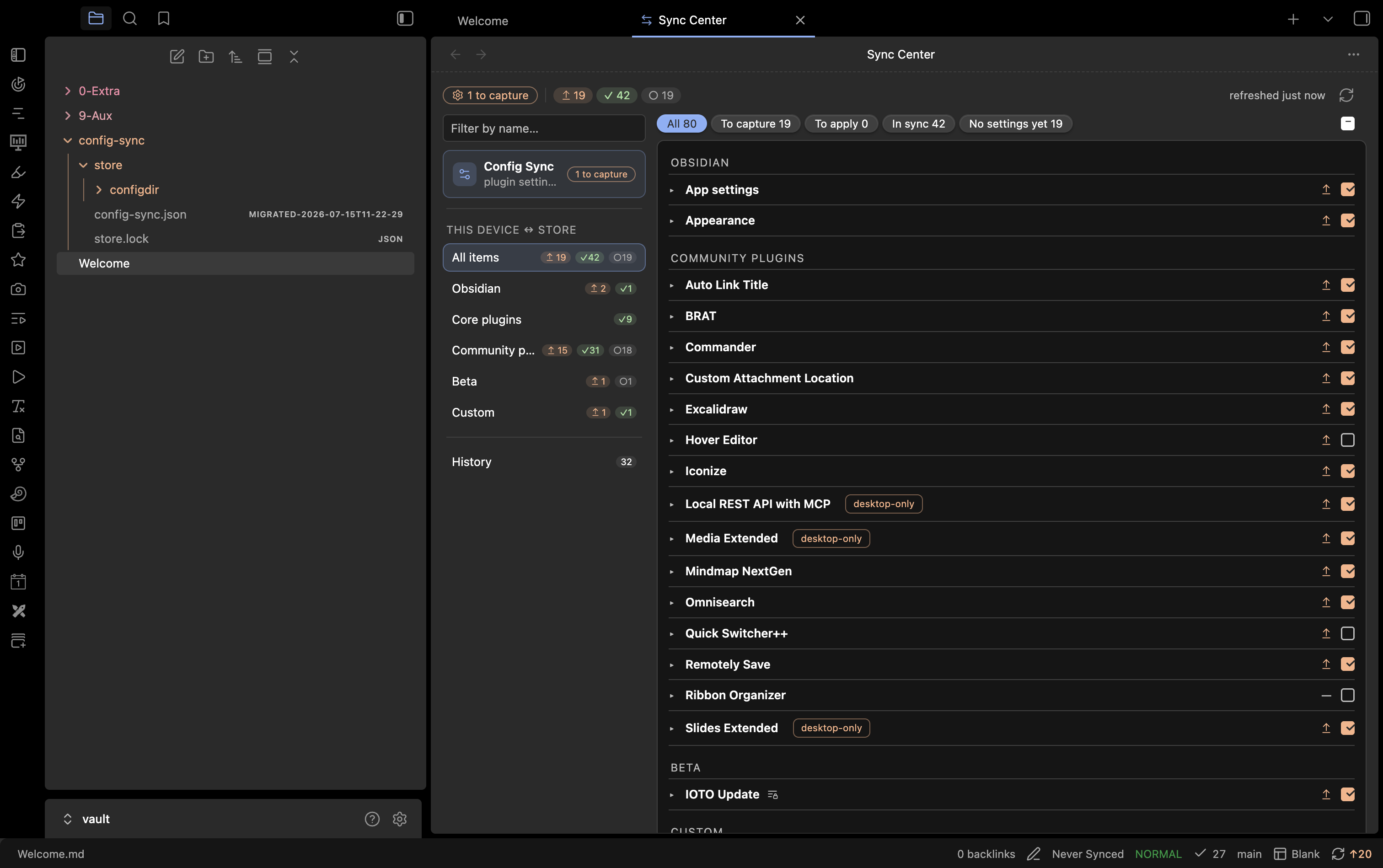Select Core plugins category
This screenshot has width=1383, height=868.
[x=544, y=319]
